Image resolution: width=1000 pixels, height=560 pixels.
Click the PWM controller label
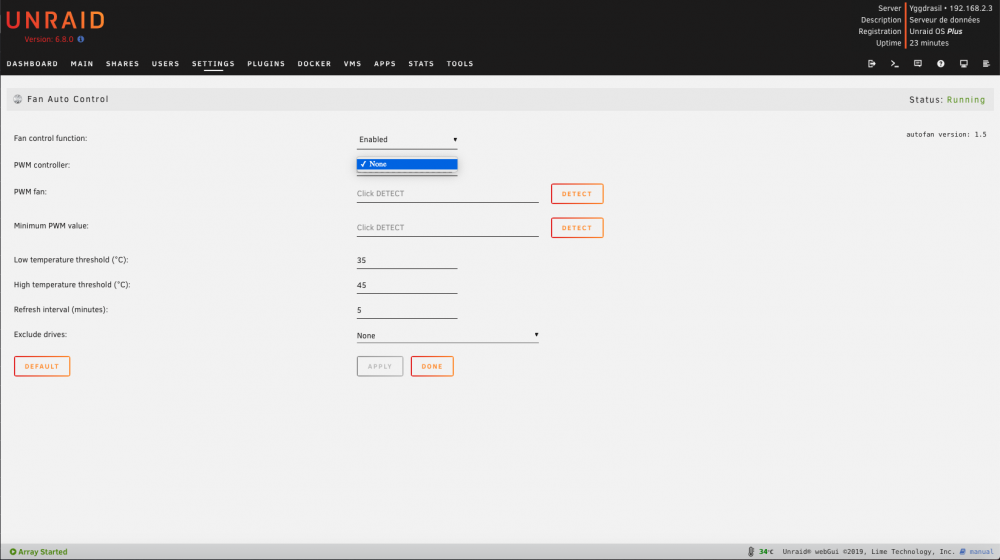42,165
